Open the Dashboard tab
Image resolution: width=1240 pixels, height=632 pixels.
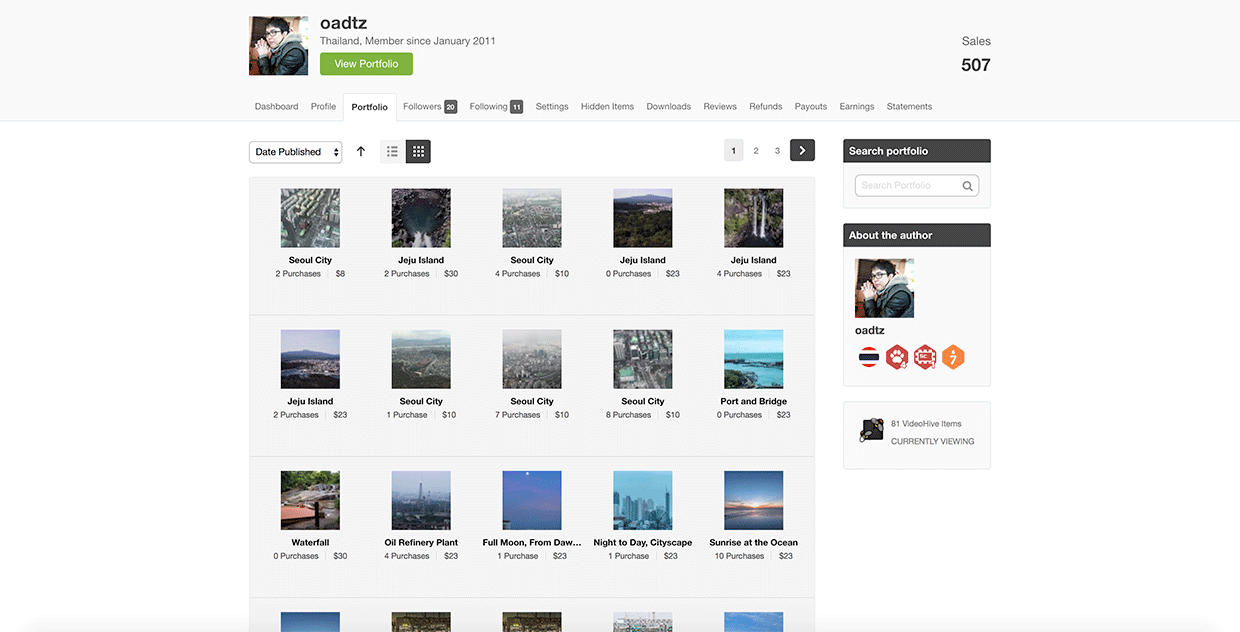pyautogui.click(x=276, y=106)
